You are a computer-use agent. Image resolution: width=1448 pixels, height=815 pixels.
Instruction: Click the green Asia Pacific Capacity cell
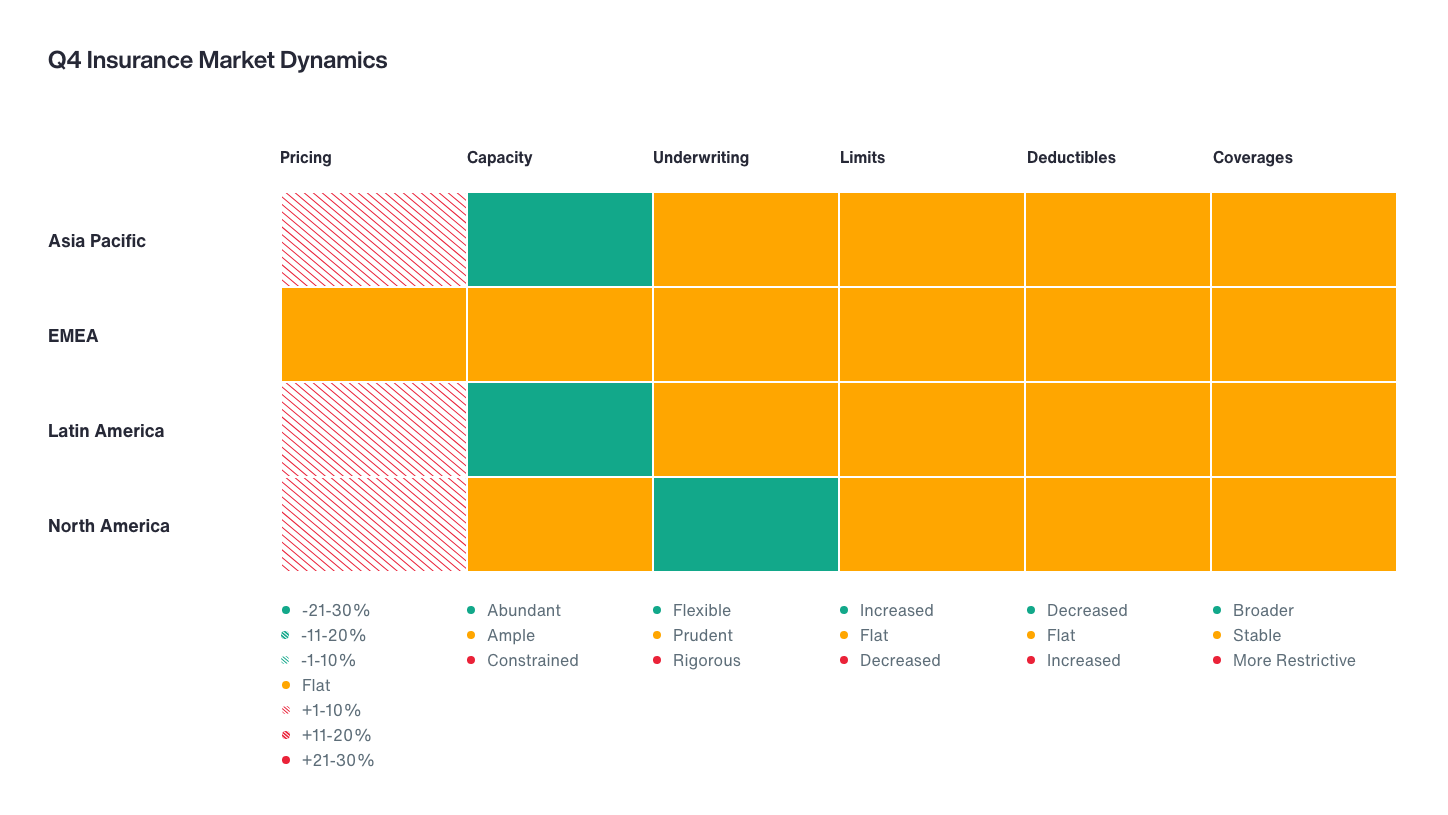pos(559,240)
